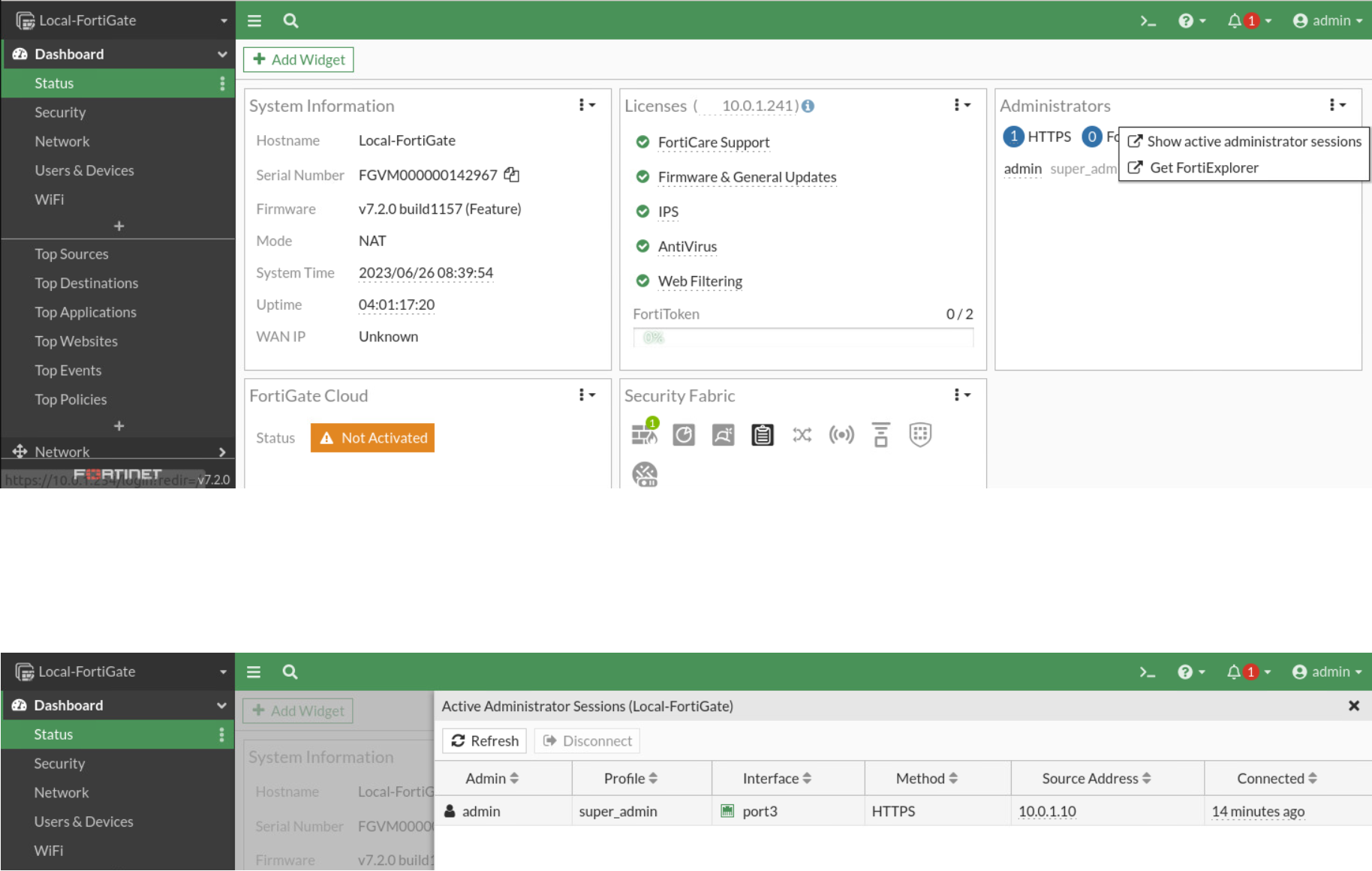This screenshot has width=1372, height=871.
Task: Click the port3 interface icon in the sessions table
Action: 727,810
